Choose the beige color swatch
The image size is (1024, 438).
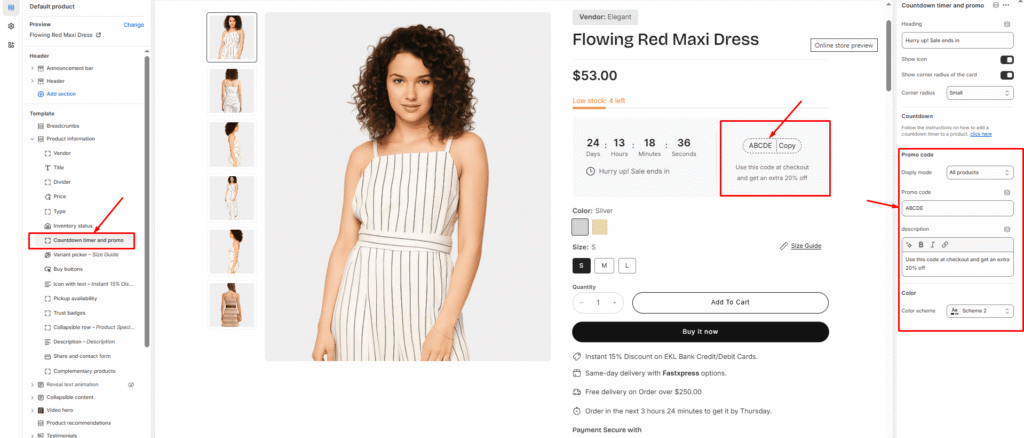point(599,227)
